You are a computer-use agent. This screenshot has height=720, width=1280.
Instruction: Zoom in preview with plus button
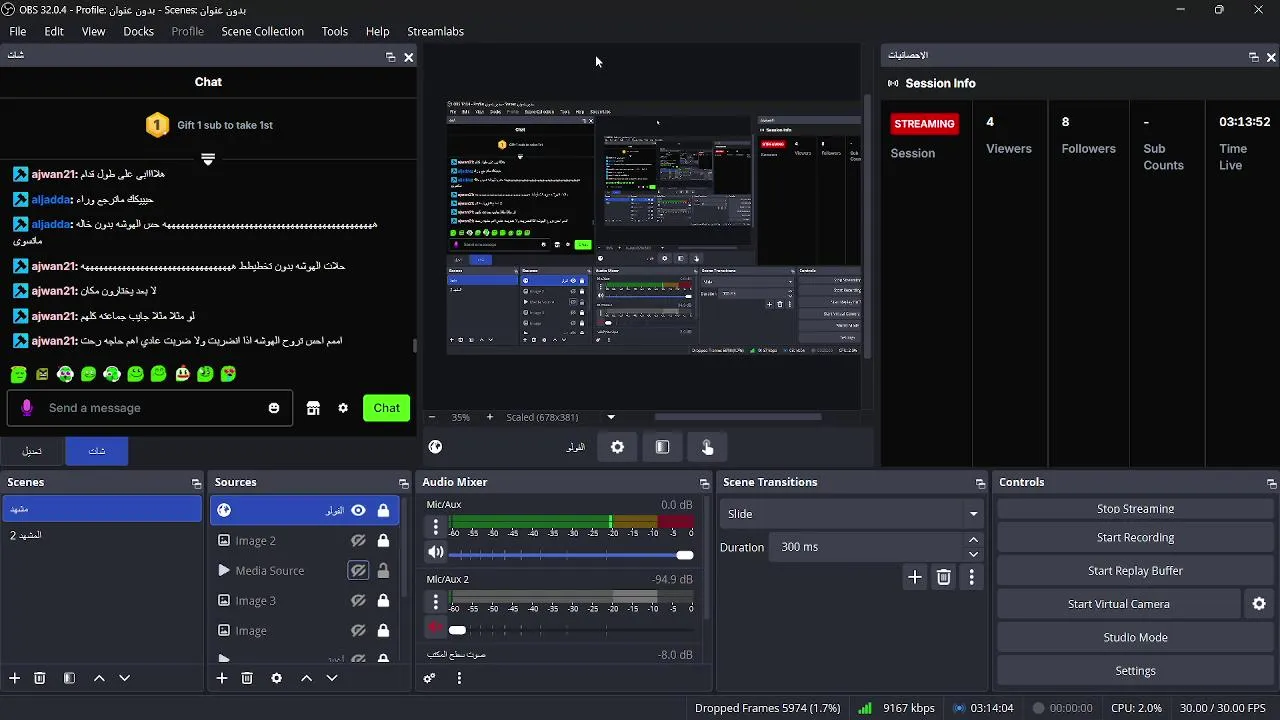489,417
